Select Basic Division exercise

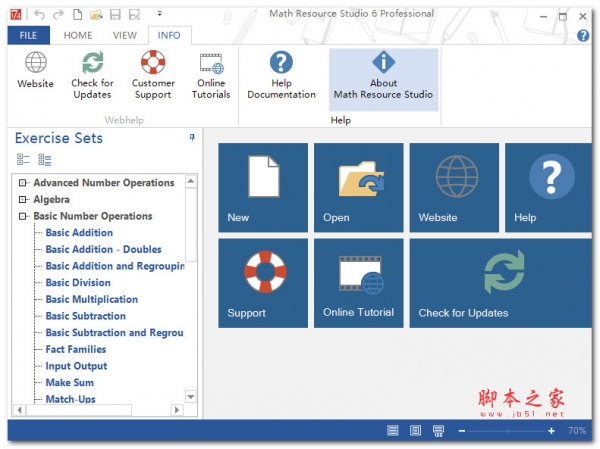(78, 282)
